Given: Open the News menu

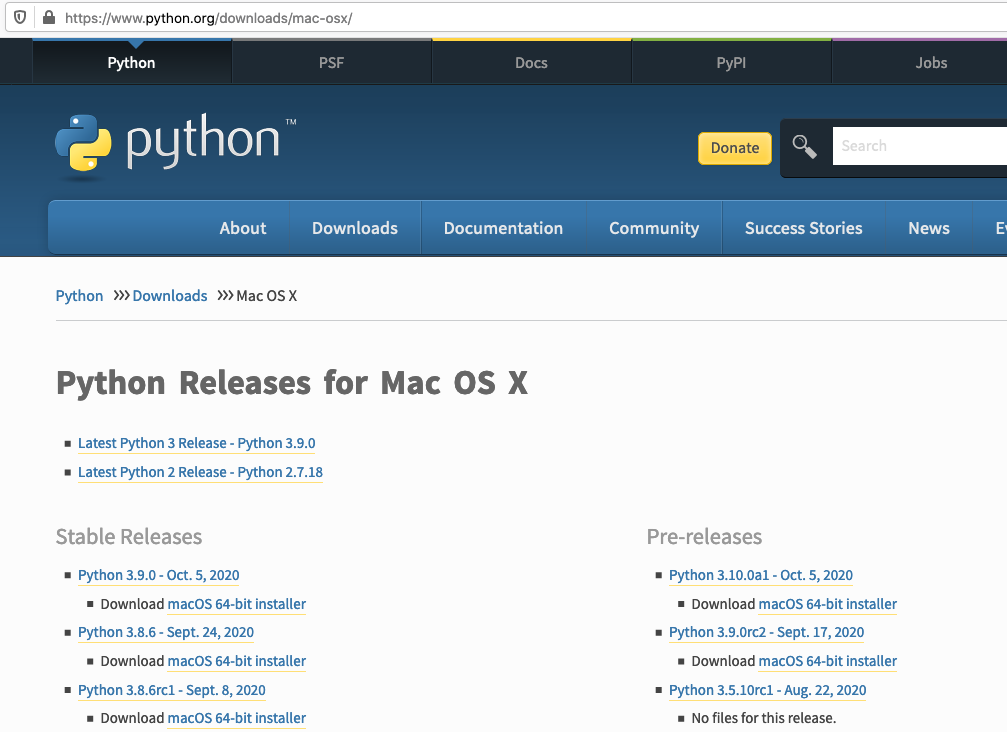Looking at the screenshot, I should pos(929,228).
